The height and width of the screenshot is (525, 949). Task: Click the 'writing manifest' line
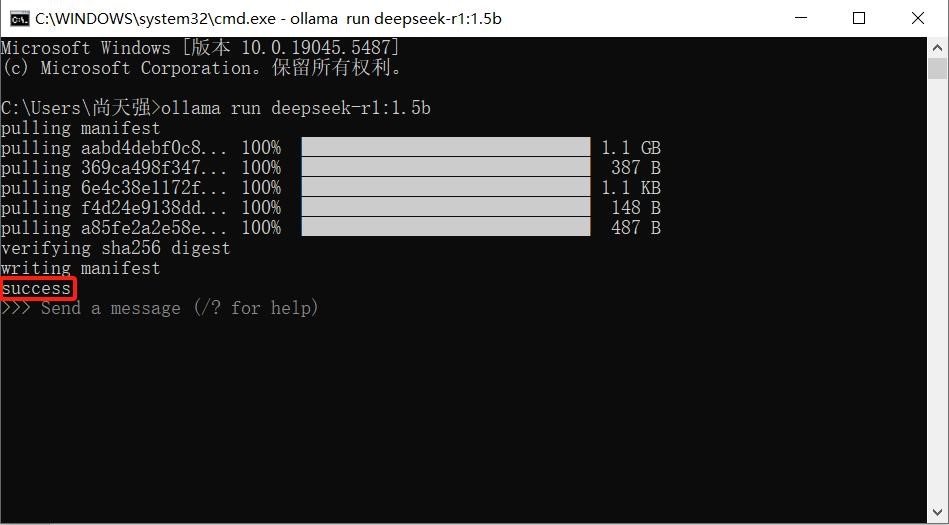[80, 268]
